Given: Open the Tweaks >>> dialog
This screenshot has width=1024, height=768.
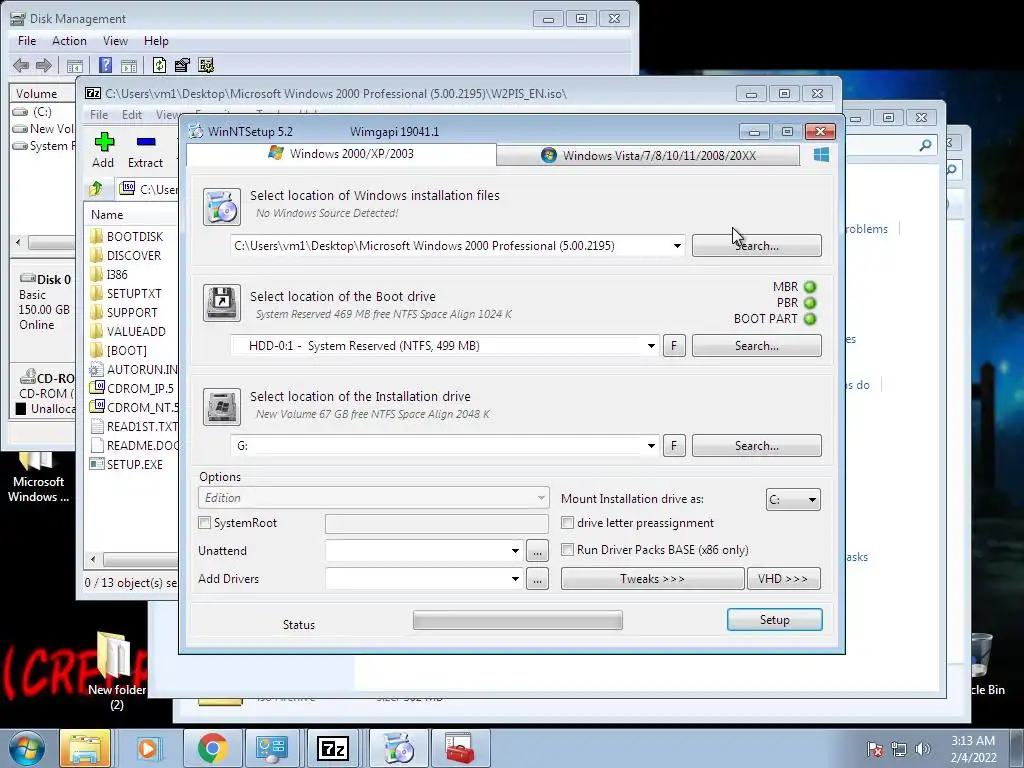Looking at the screenshot, I should click(x=652, y=579).
